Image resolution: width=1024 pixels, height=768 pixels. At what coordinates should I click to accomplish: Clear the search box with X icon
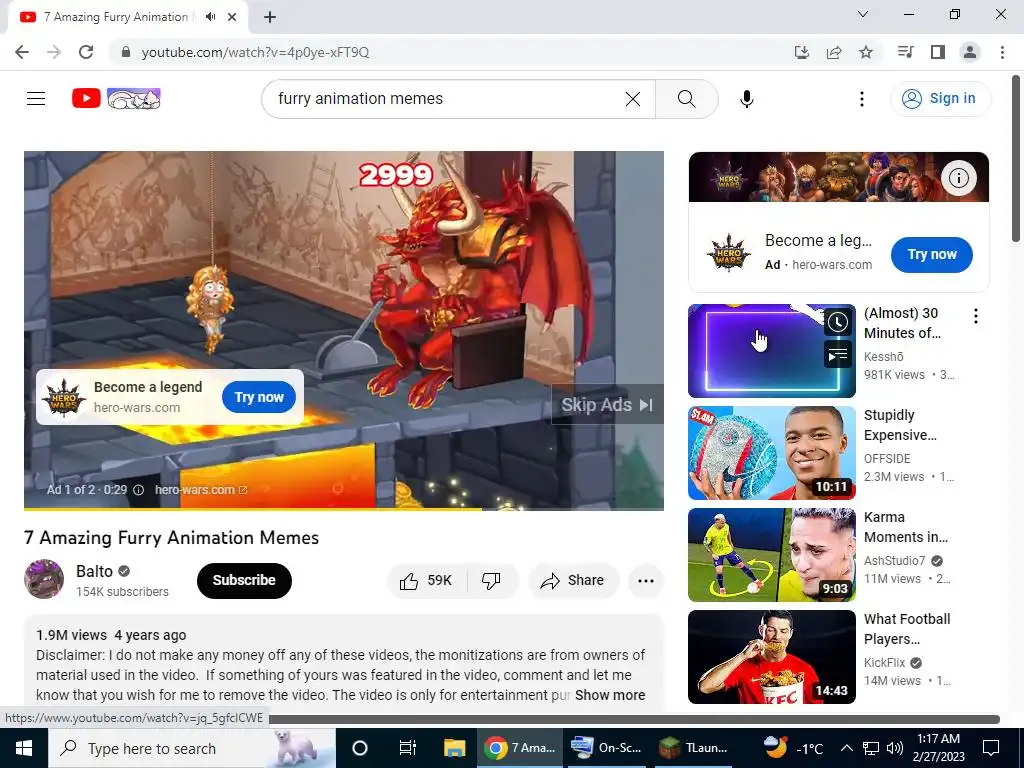[633, 99]
